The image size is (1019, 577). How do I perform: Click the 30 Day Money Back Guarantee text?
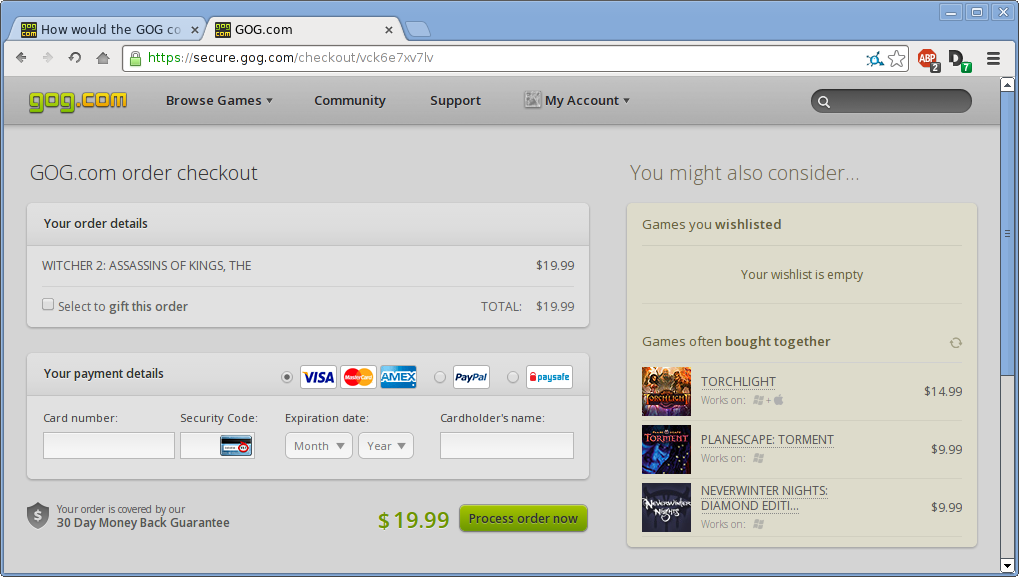coord(143,523)
